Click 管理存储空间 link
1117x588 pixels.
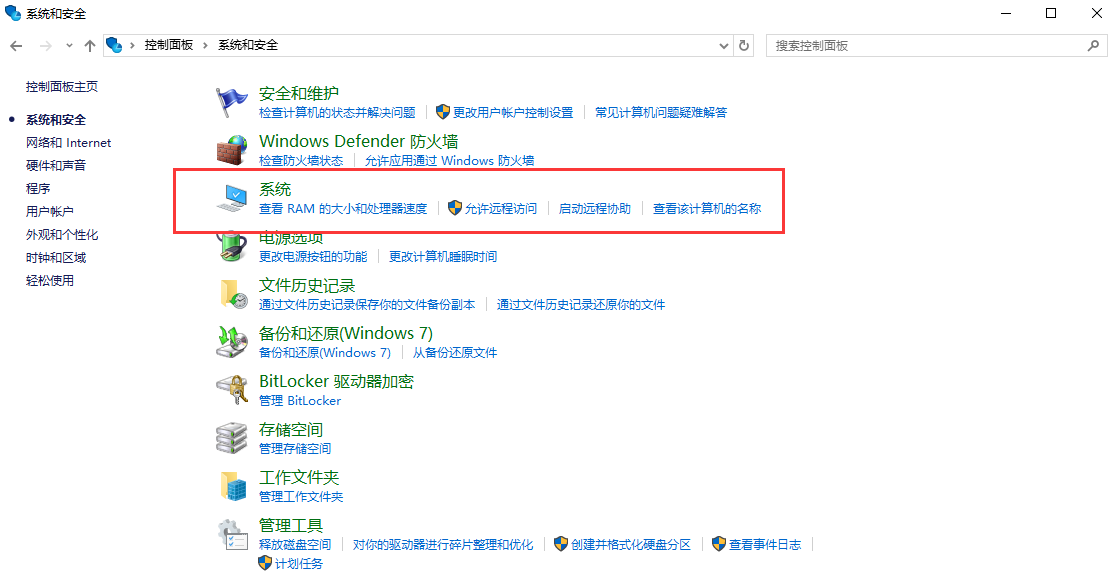(x=295, y=448)
